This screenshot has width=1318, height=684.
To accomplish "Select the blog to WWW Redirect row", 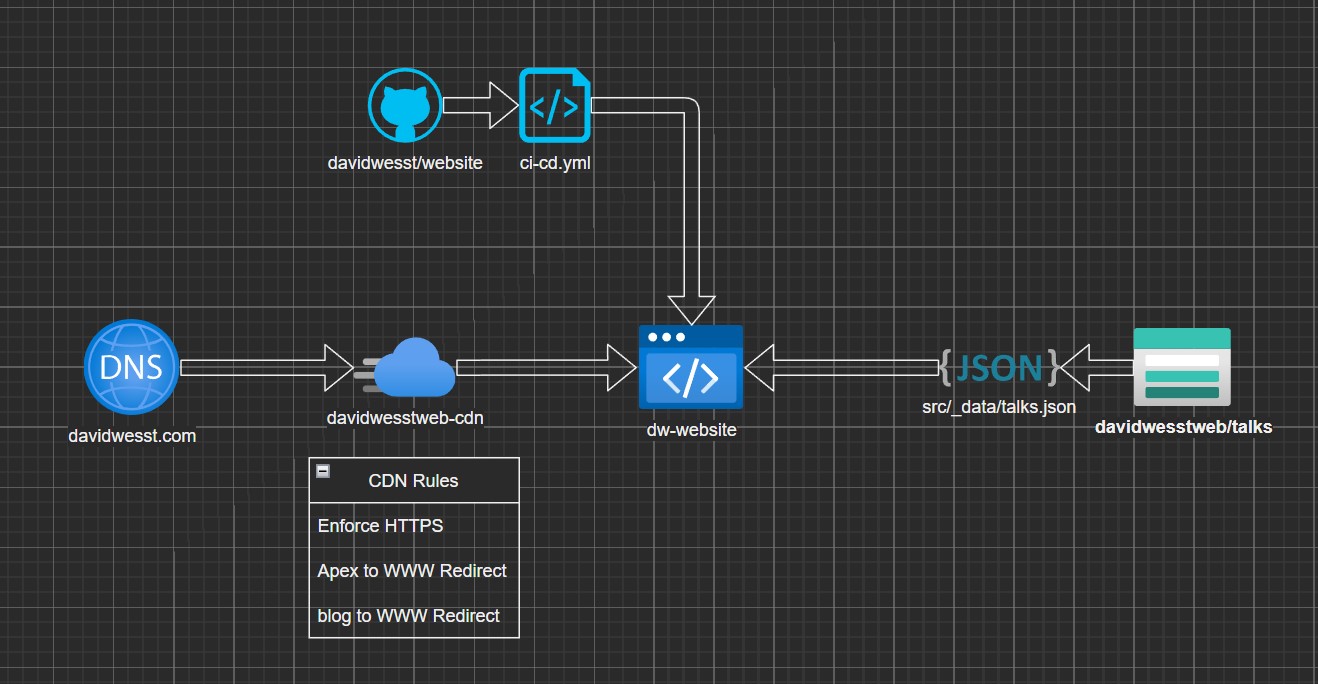I will [x=414, y=616].
